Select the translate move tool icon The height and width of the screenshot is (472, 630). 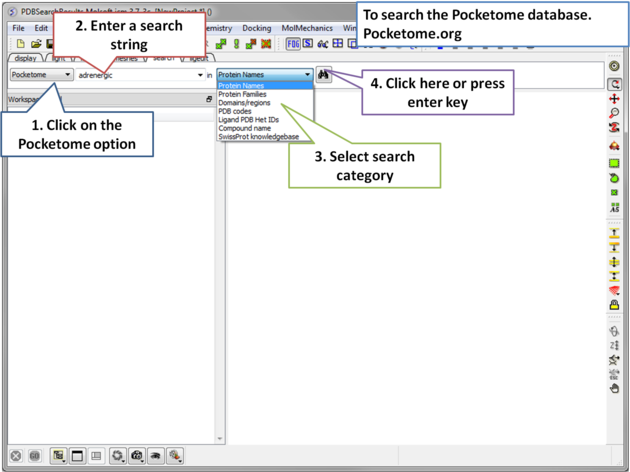tap(614, 100)
